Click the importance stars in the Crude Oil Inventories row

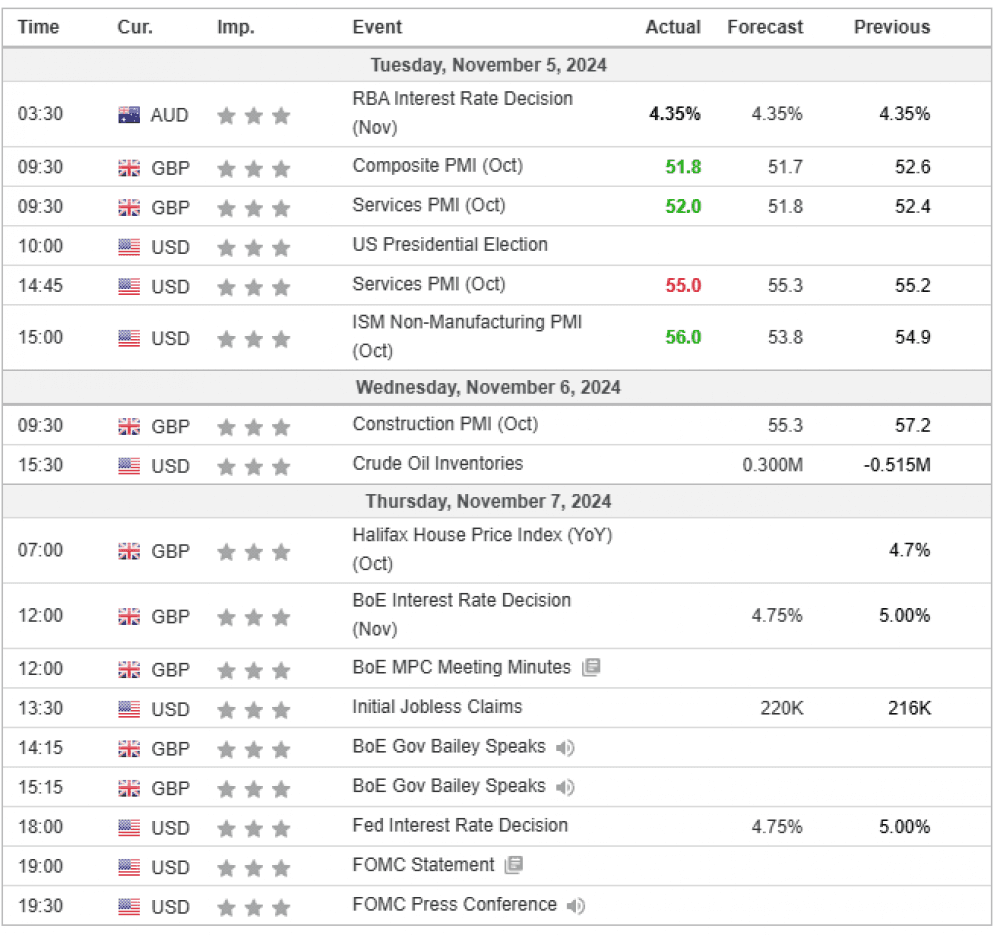click(253, 466)
